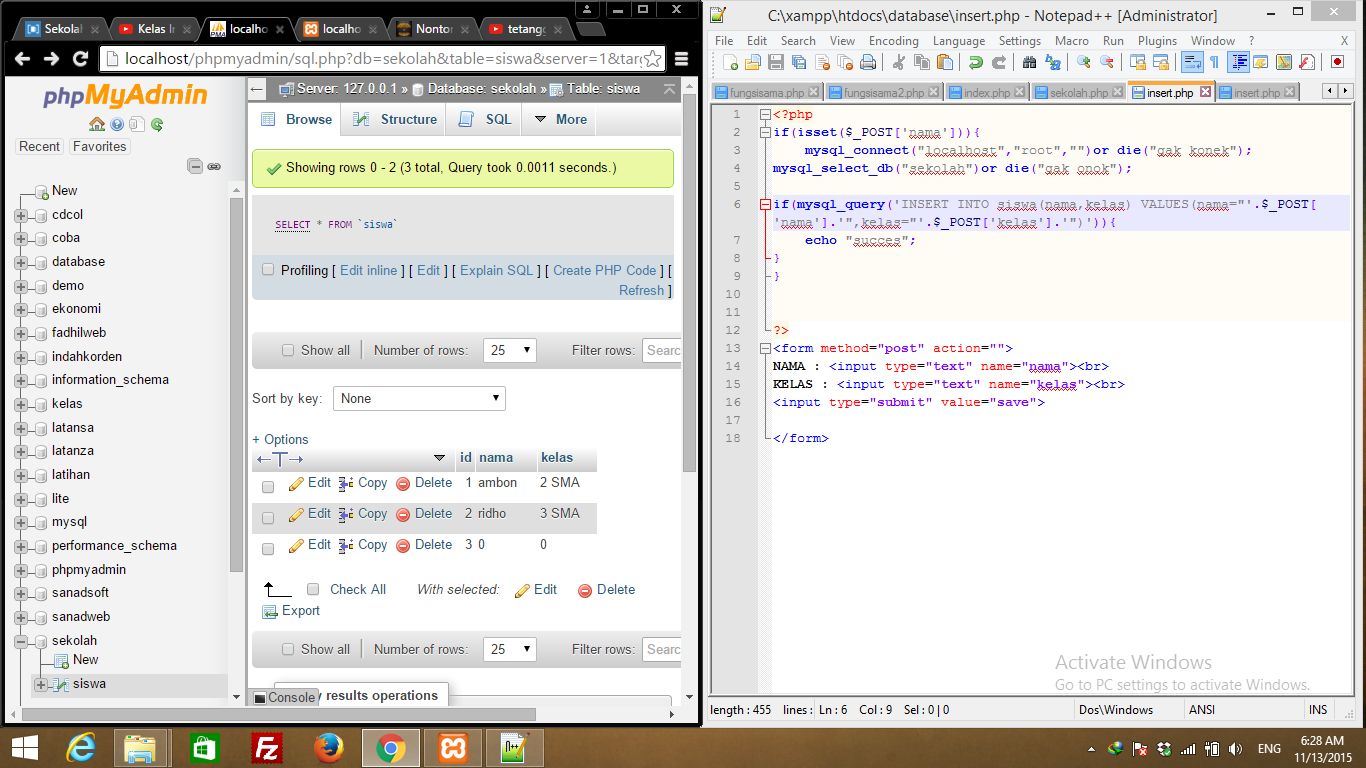Viewport: 1366px width, 768px height.
Task: Open phpMyAdmin documentation question mark icon
Action: click(117, 125)
